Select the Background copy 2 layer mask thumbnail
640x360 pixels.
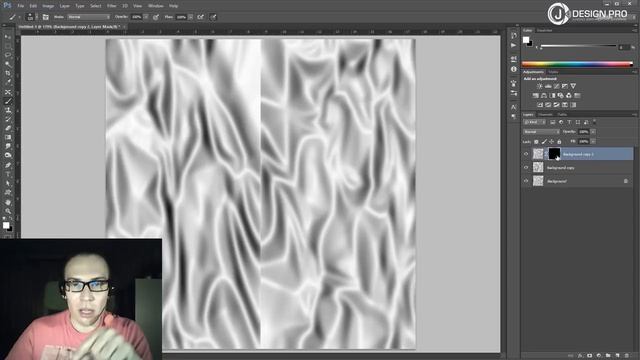[x=554, y=154]
